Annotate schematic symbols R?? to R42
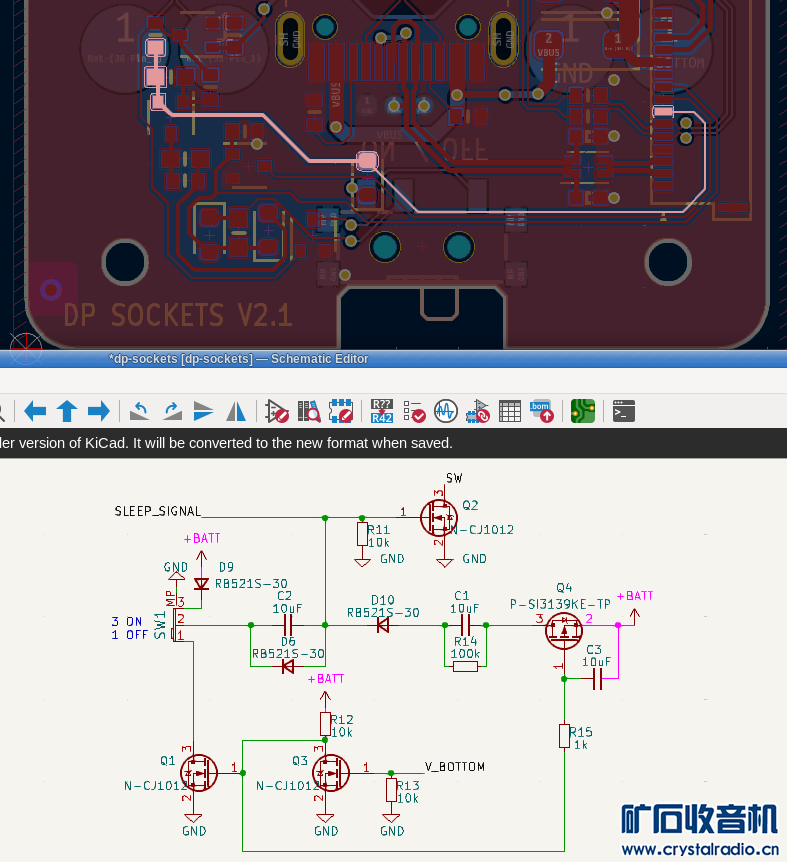The height and width of the screenshot is (862, 787). pos(382,411)
